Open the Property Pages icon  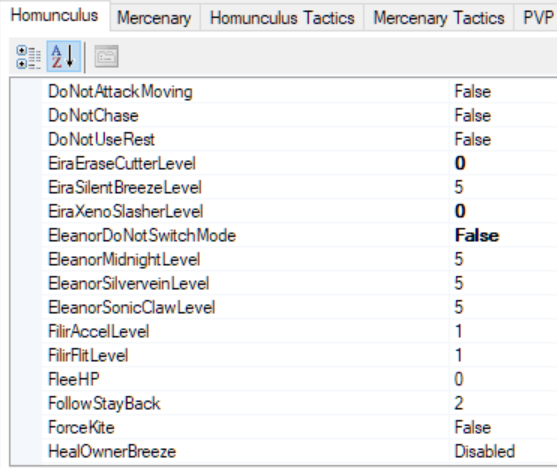tap(106, 57)
